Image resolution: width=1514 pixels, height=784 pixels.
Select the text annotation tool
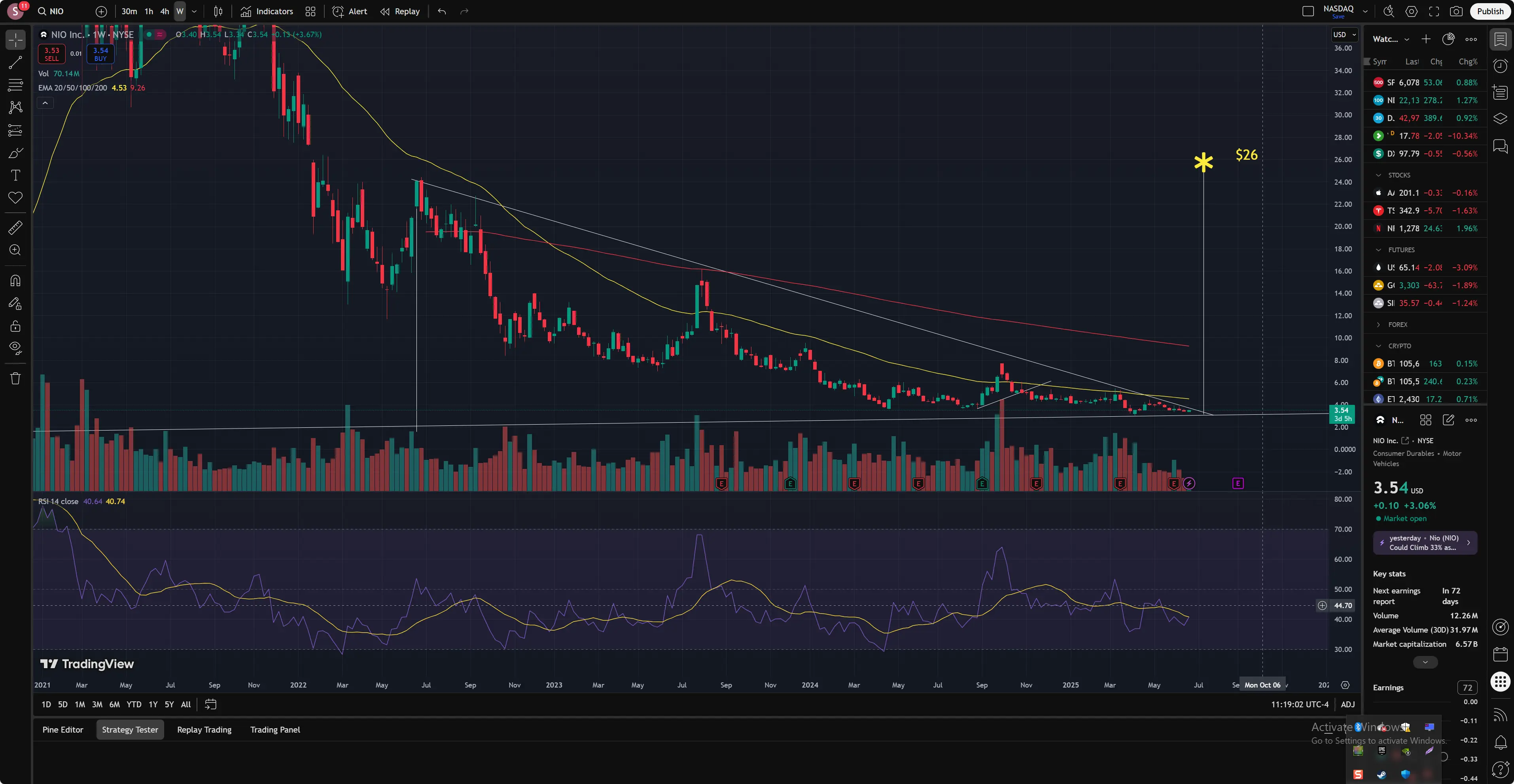coord(16,175)
